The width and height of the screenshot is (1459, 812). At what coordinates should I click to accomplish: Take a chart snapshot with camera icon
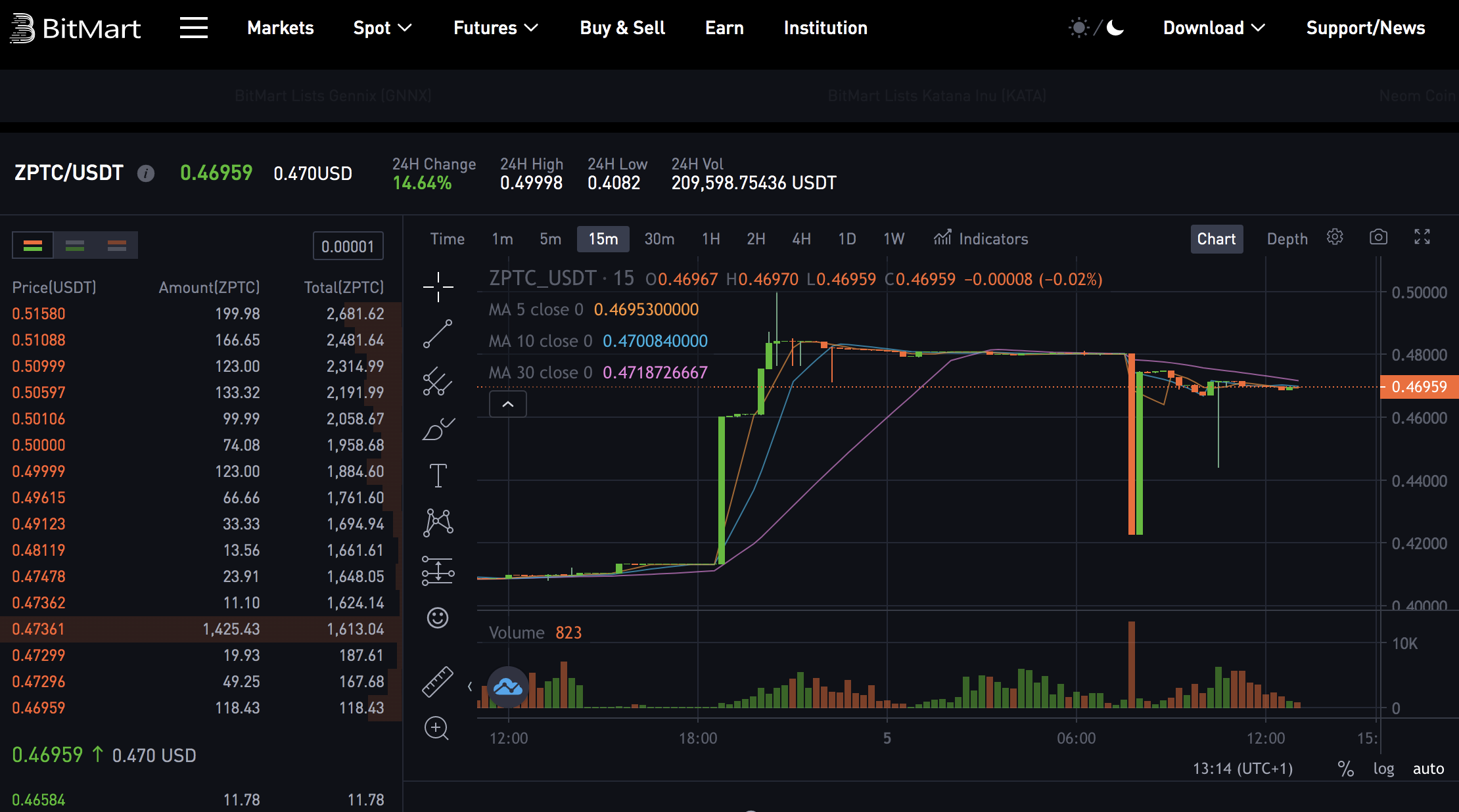click(x=1378, y=237)
